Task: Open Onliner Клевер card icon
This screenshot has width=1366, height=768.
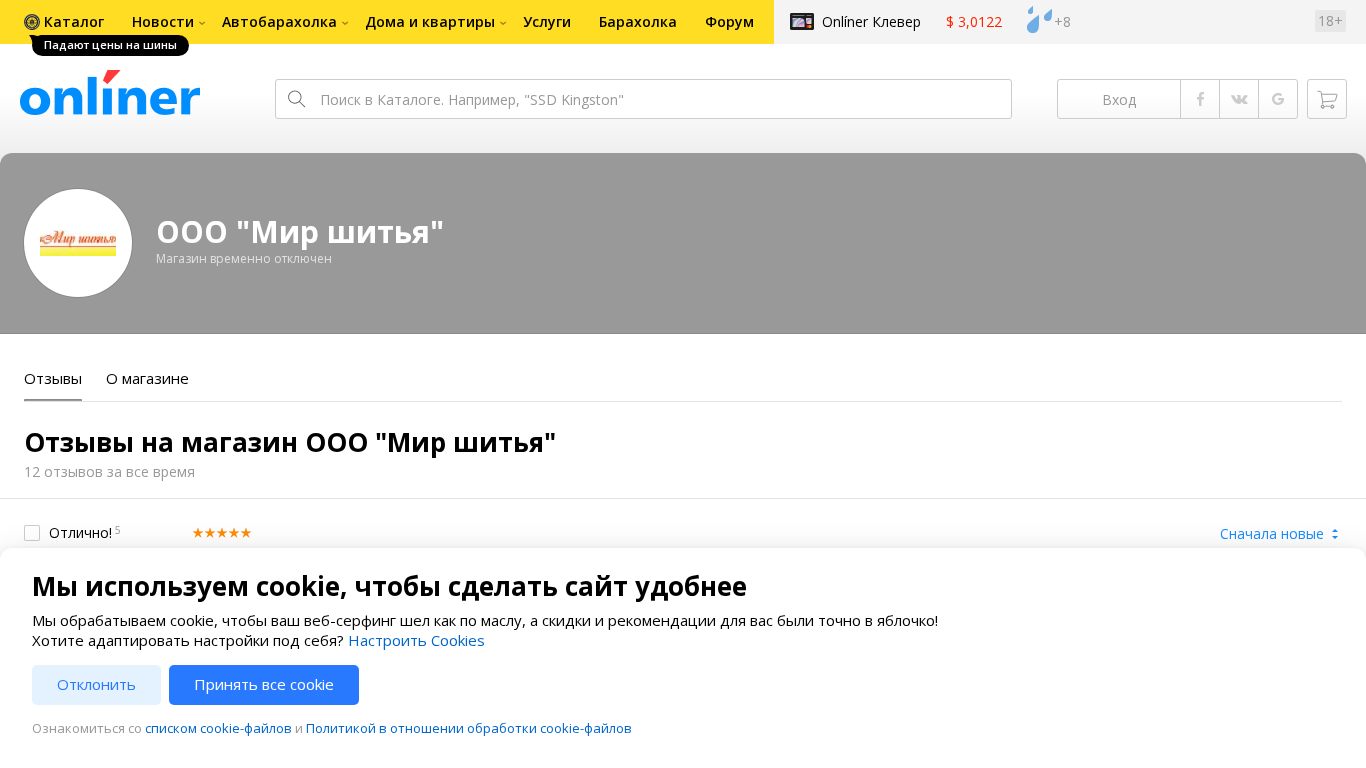Action: pos(802,22)
